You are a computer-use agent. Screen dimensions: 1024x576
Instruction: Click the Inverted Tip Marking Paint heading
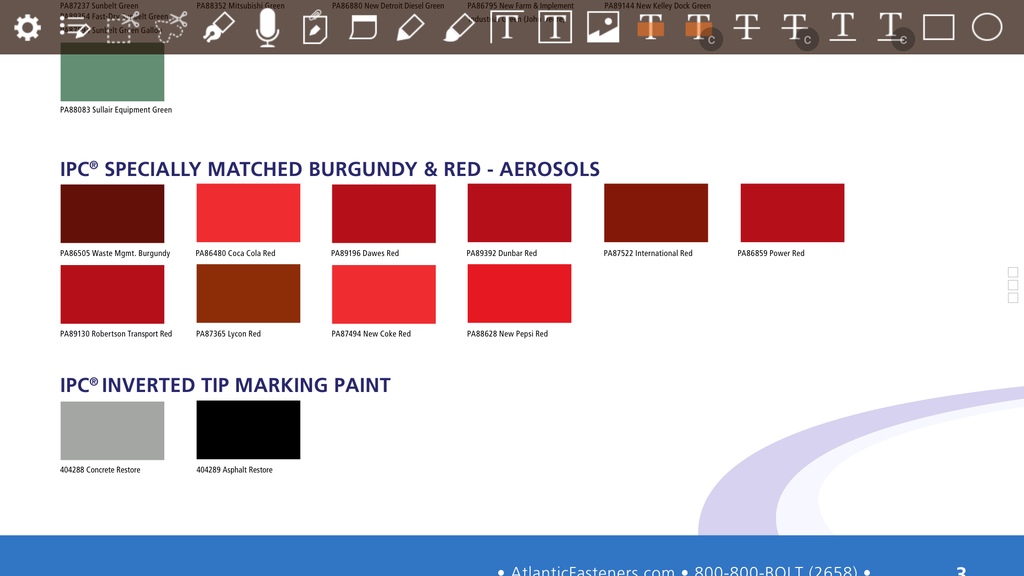click(225, 385)
